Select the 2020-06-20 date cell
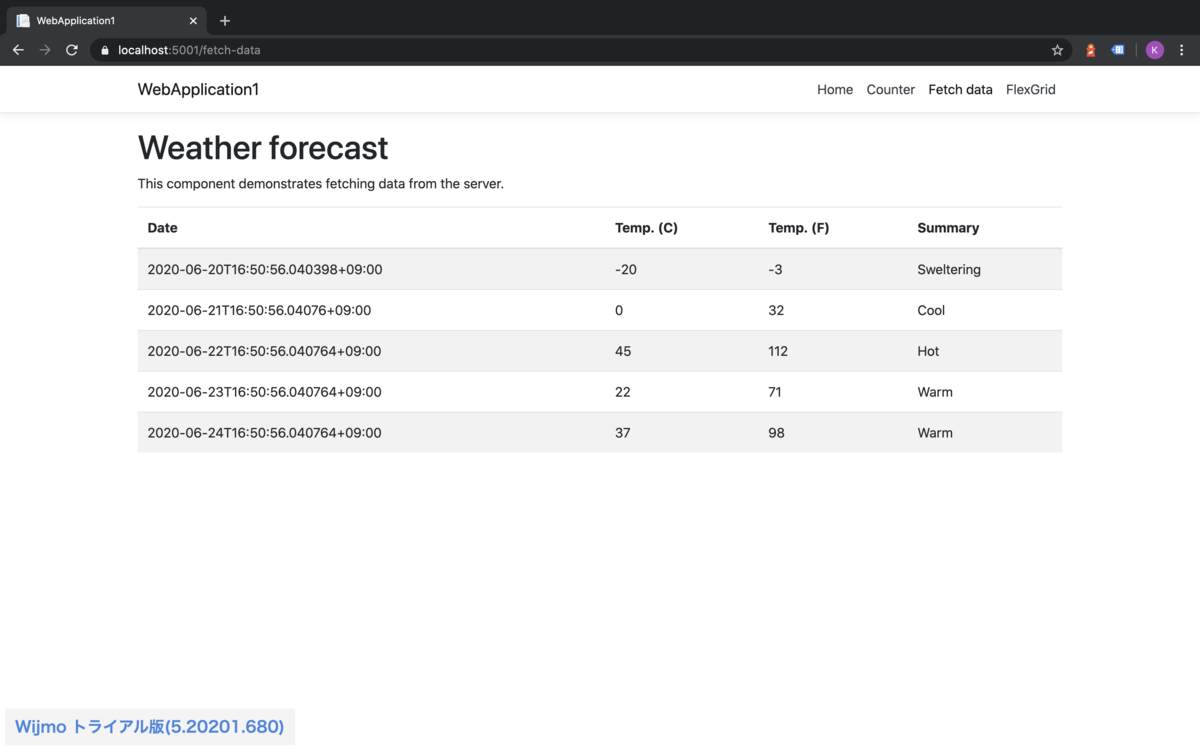 tap(371, 269)
